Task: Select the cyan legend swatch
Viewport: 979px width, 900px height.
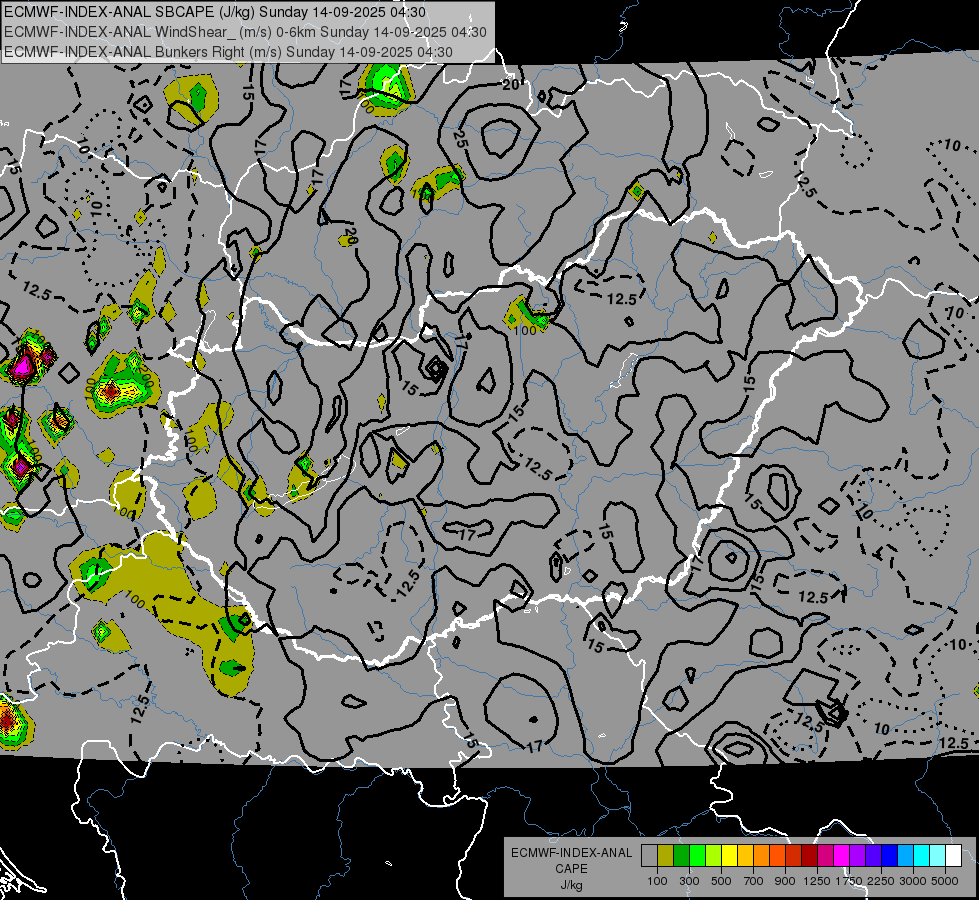Action: [x=922, y=855]
